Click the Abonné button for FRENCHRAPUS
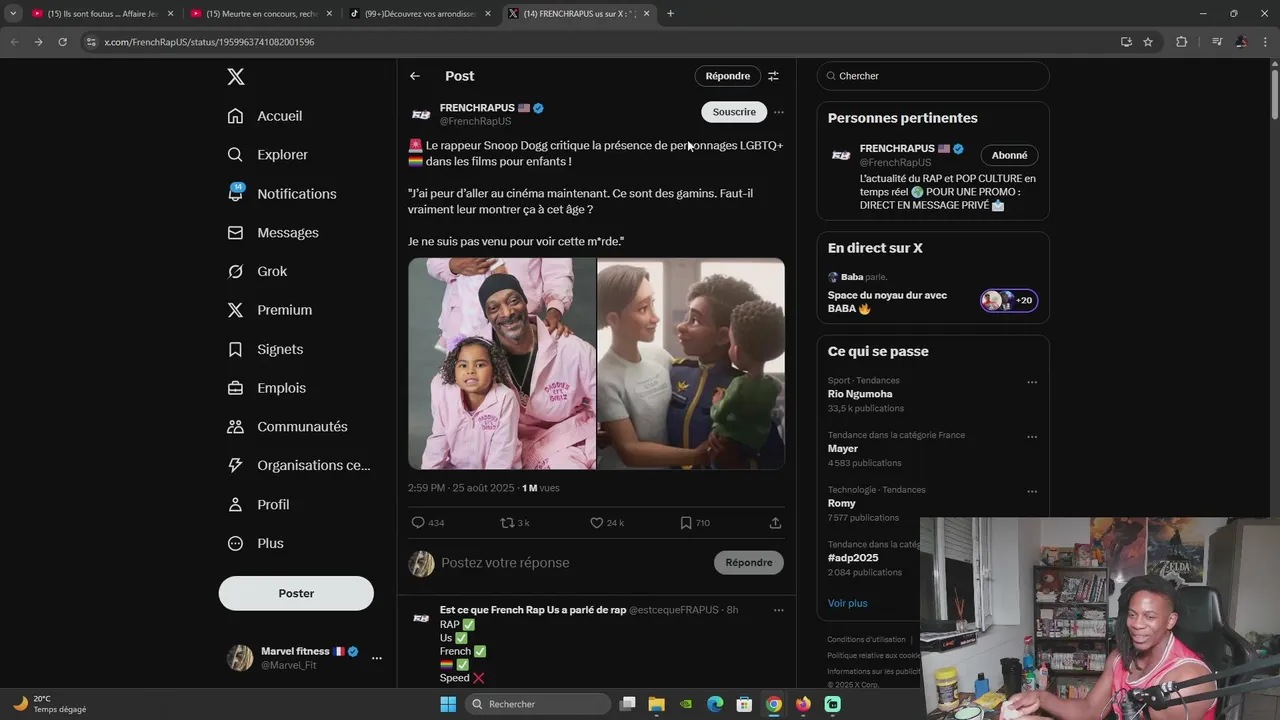The width and height of the screenshot is (1280, 720). point(1009,155)
